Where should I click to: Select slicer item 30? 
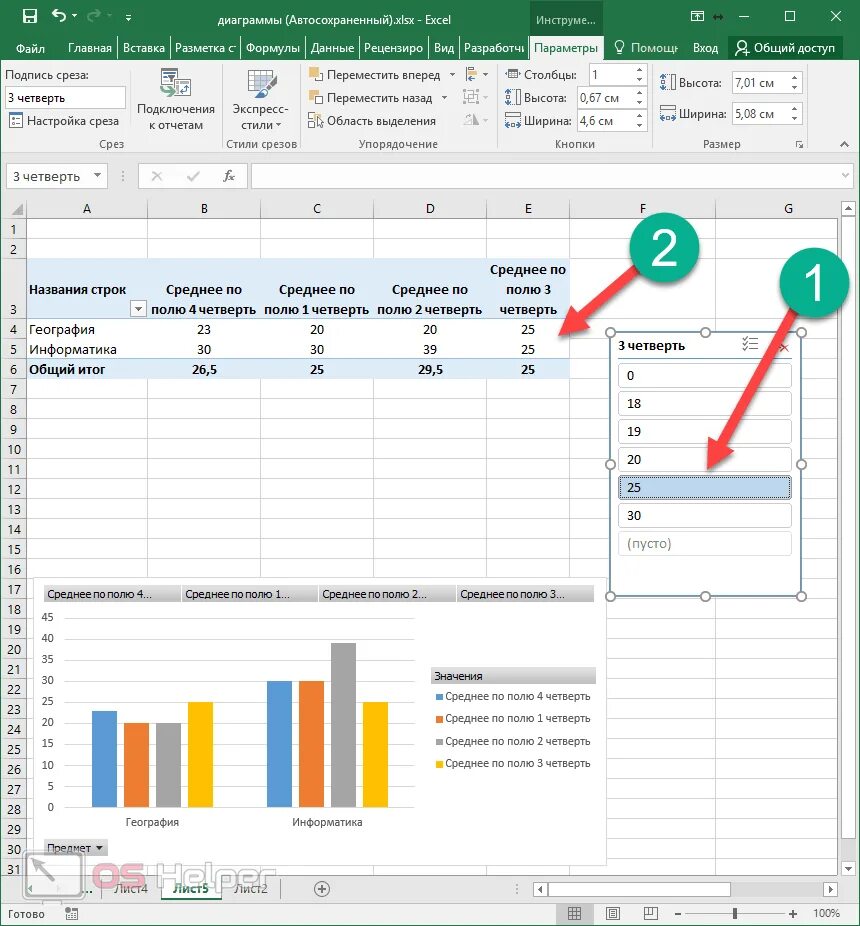click(x=705, y=516)
